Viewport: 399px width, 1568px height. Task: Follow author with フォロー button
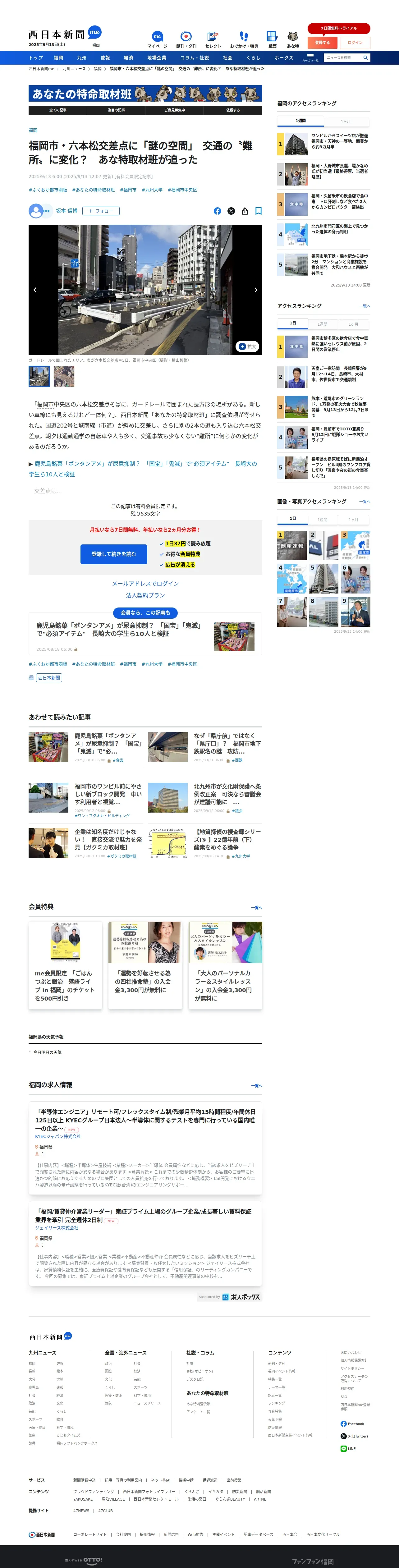100,211
